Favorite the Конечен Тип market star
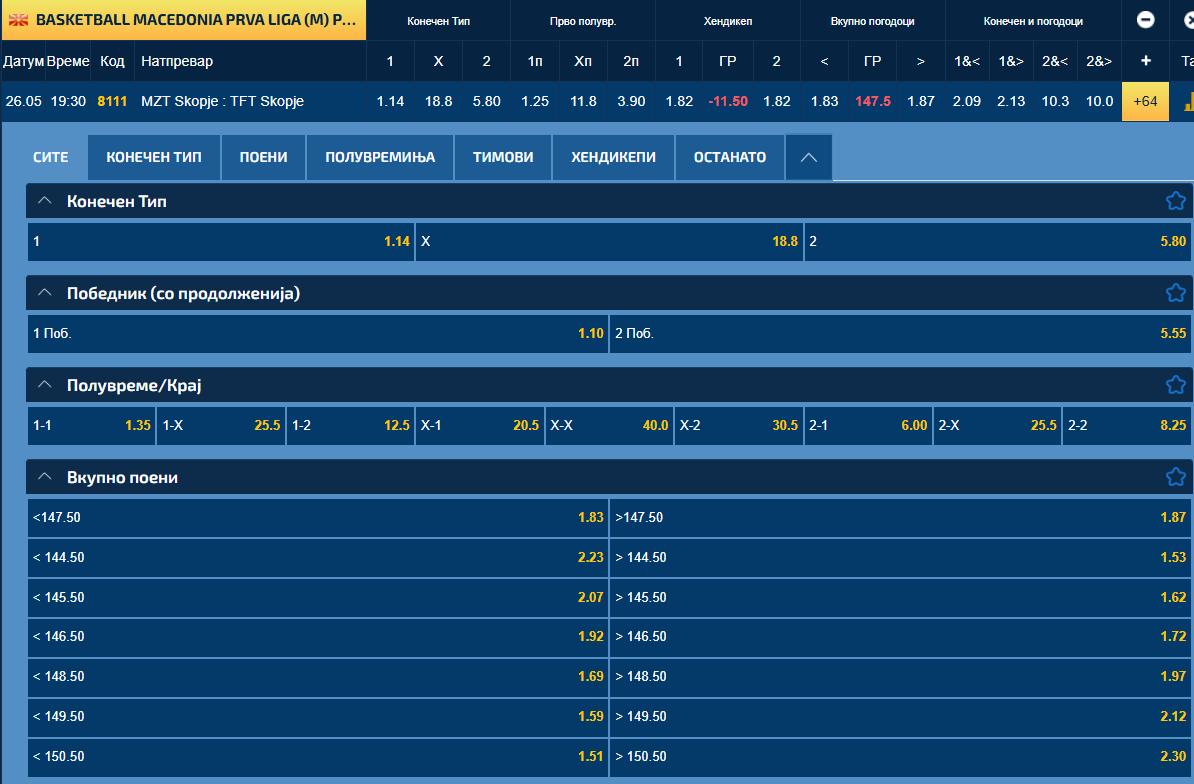This screenshot has width=1194, height=784. click(1175, 201)
